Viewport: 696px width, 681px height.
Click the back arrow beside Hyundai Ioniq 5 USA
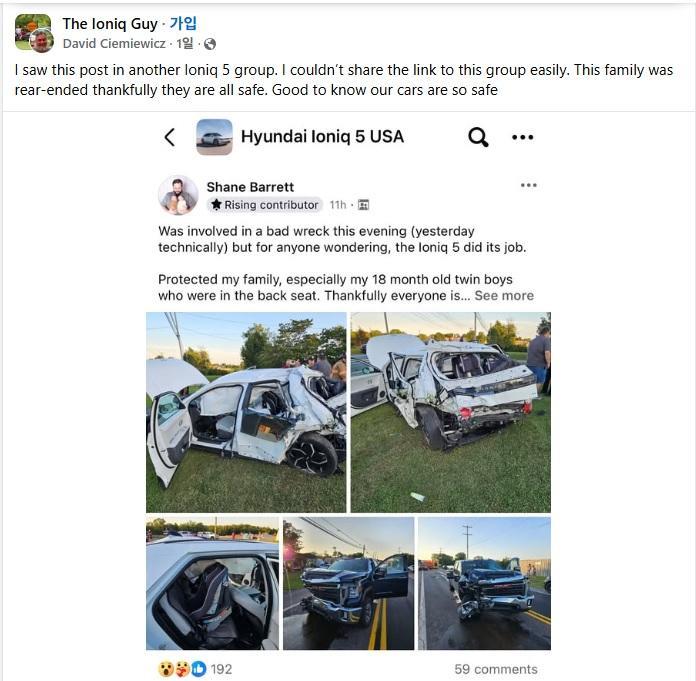pos(170,137)
